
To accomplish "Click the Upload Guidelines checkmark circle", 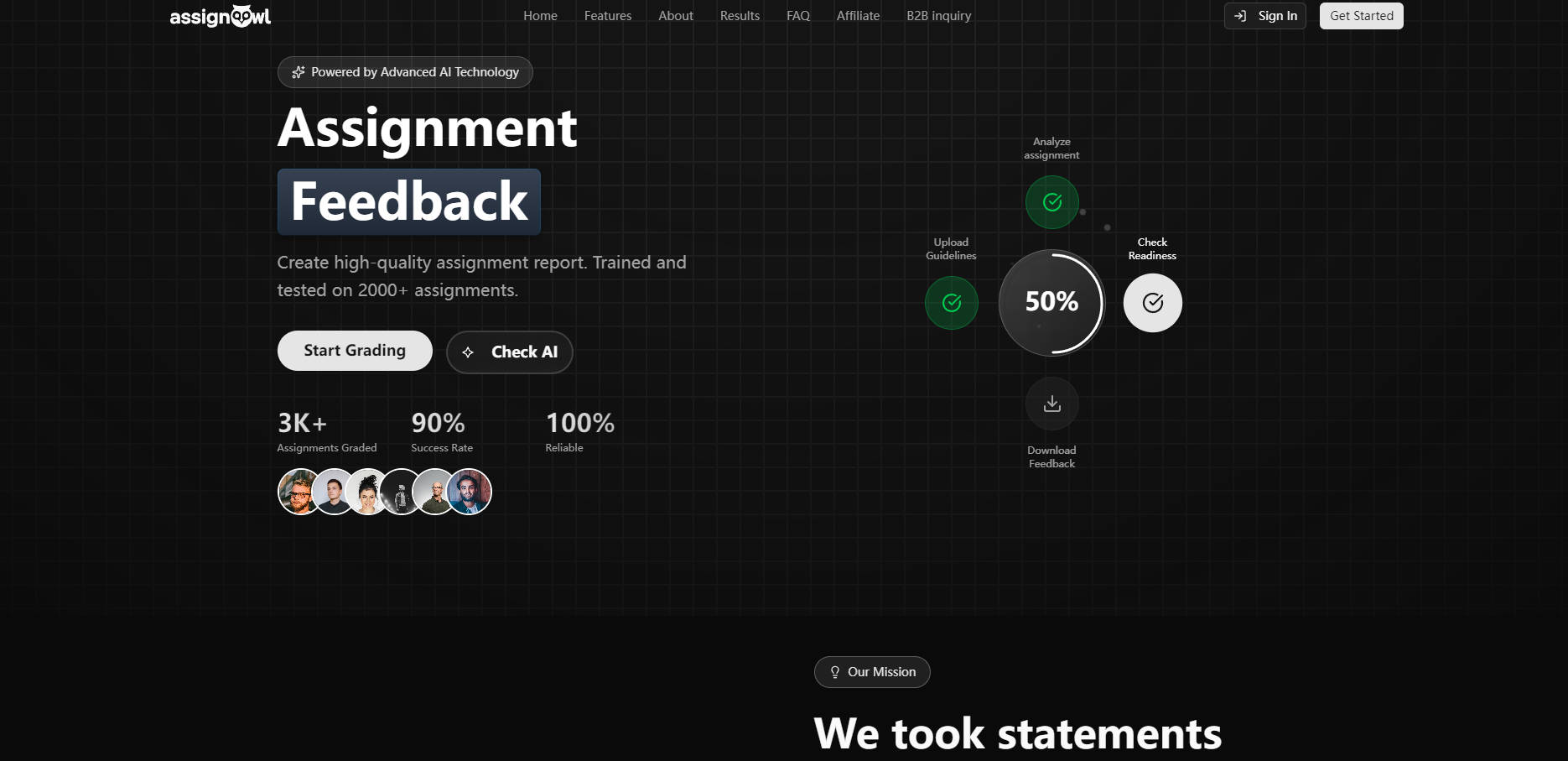I will 951,303.
